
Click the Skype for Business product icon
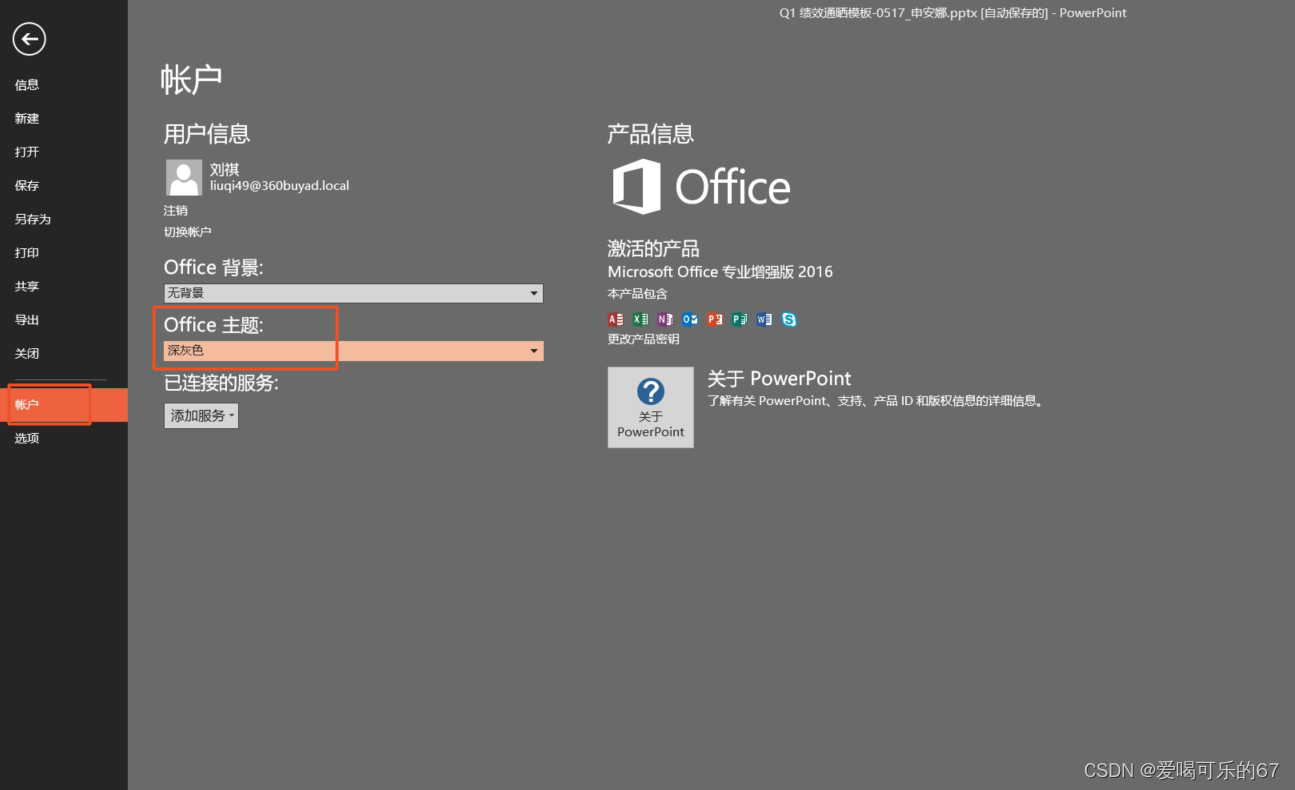click(789, 320)
